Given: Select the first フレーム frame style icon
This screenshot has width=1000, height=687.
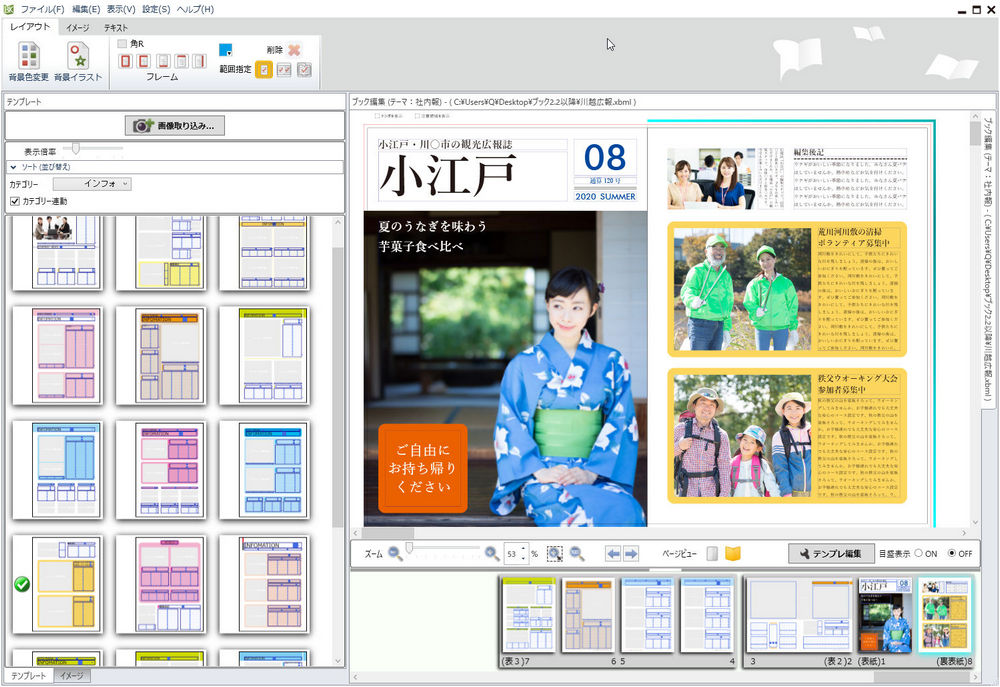Looking at the screenshot, I should [x=125, y=60].
